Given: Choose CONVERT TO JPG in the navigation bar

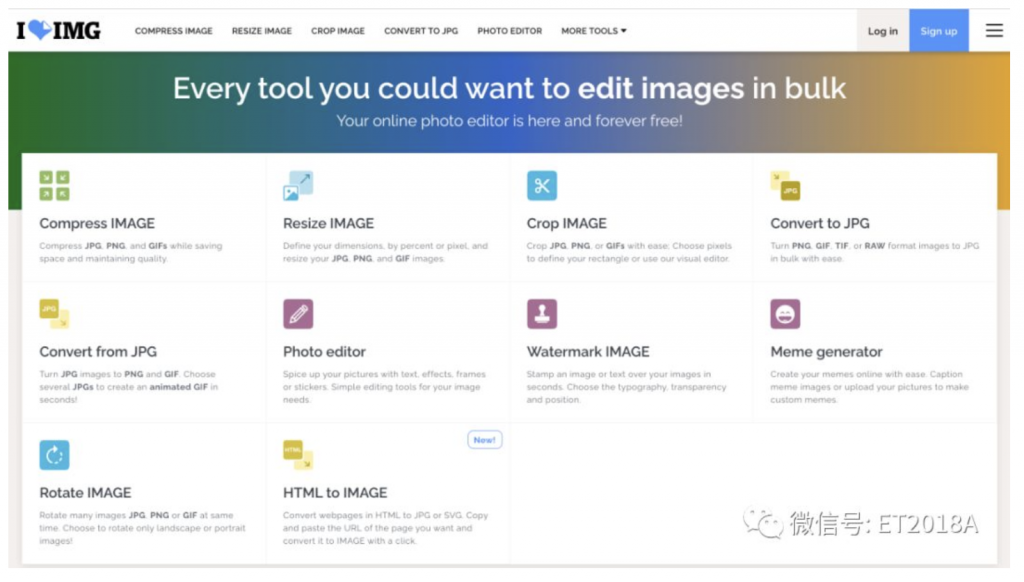Looking at the screenshot, I should coord(421,31).
